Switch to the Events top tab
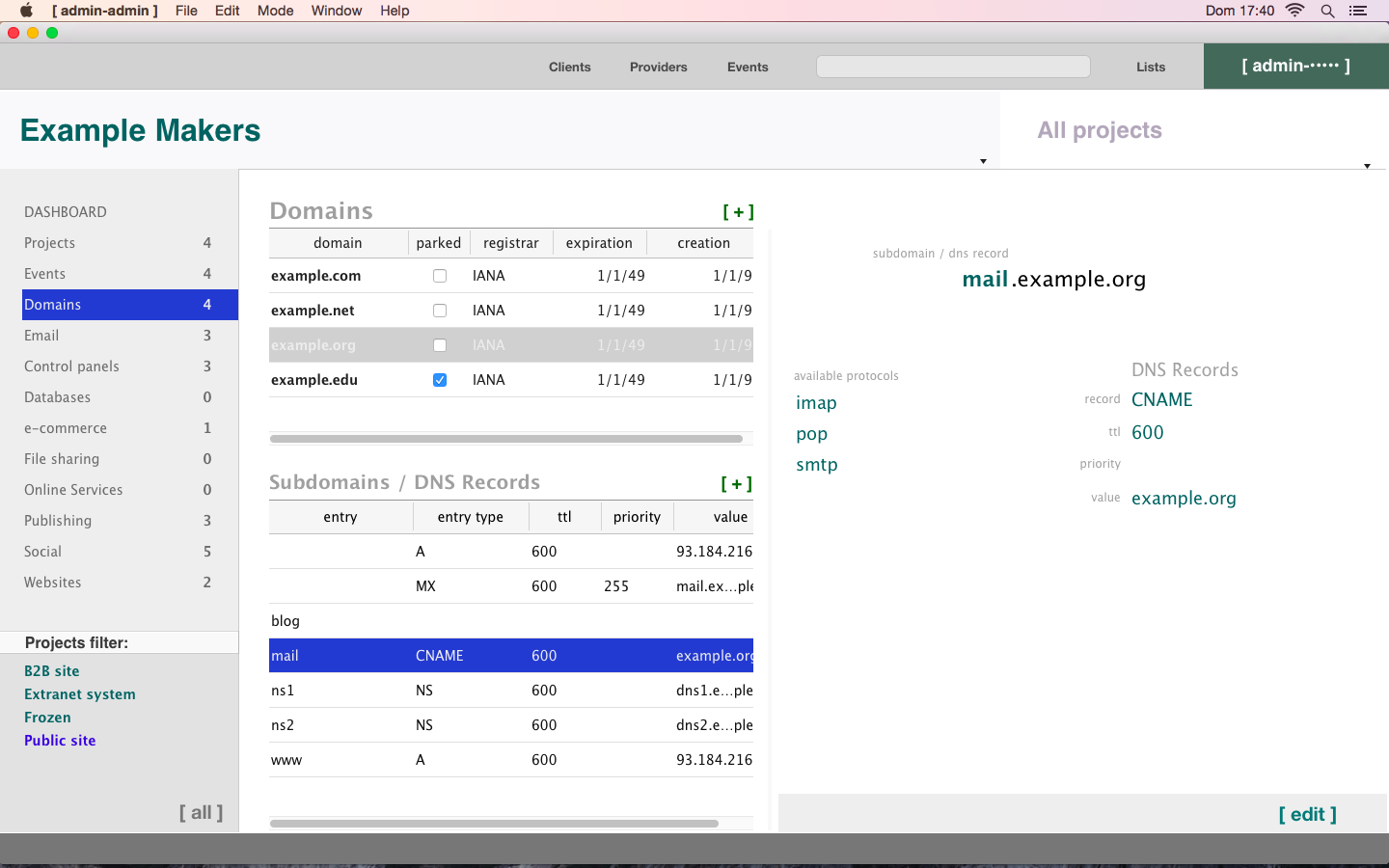The image size is (1389, 868). click(x=748, y=67)
